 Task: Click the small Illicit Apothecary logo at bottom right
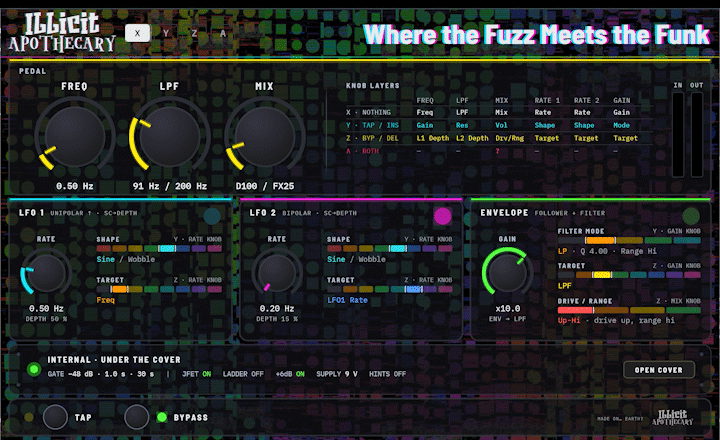point(673,417)
